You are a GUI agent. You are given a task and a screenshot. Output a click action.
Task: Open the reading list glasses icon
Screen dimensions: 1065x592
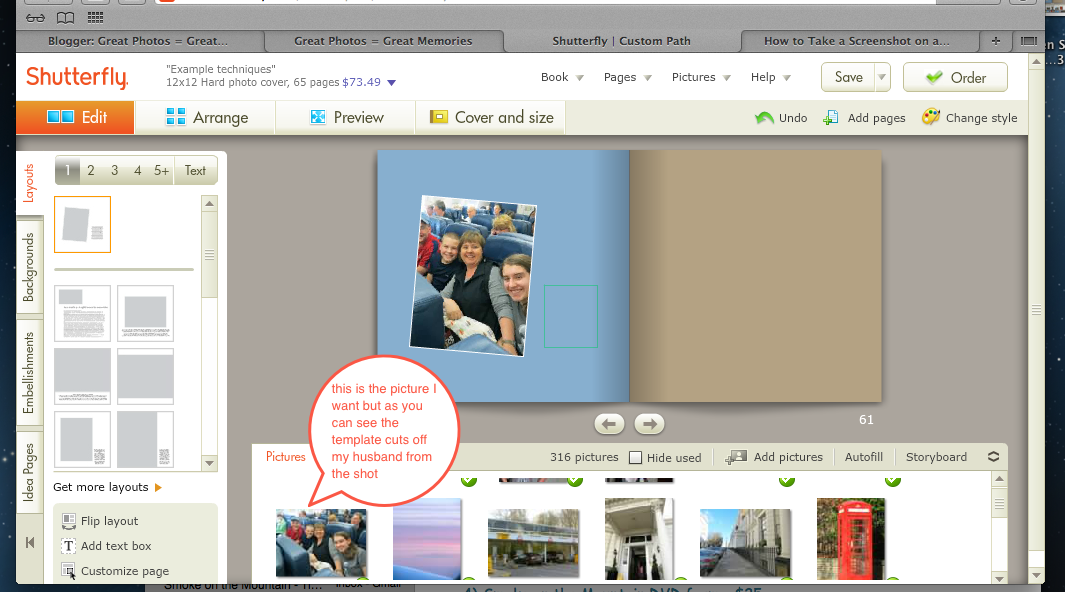pyautogui.click(x=35, y=18)
